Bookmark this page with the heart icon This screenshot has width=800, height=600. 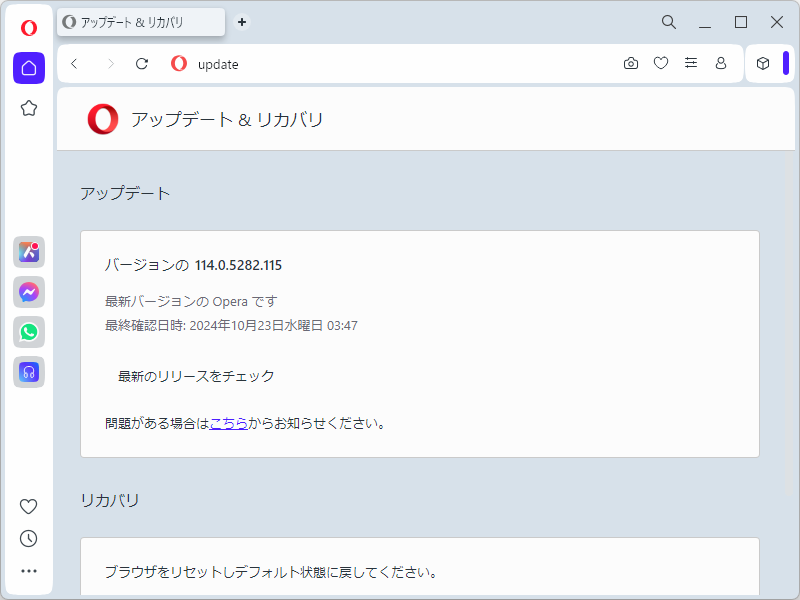pos(660,63)
